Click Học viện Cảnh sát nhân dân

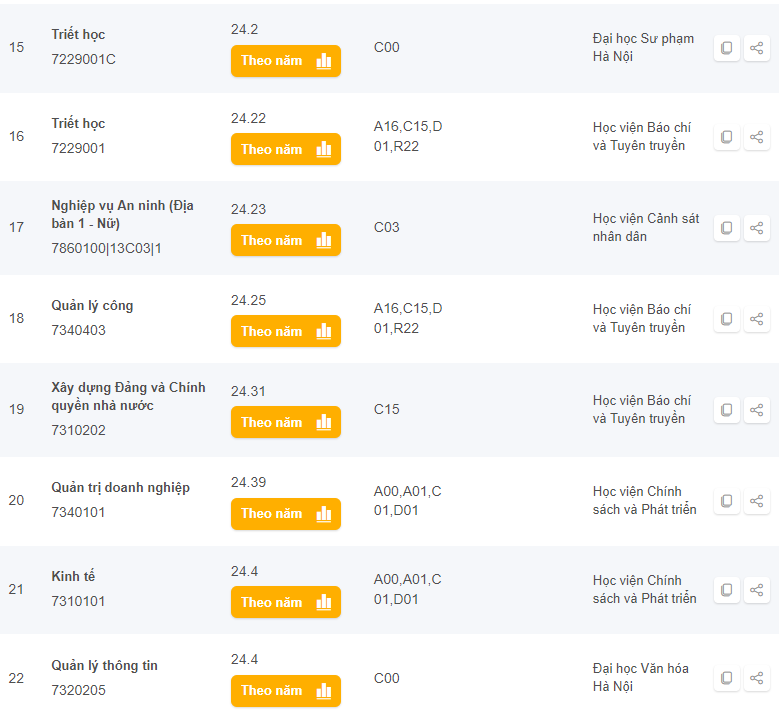click(x=645, y=227)
